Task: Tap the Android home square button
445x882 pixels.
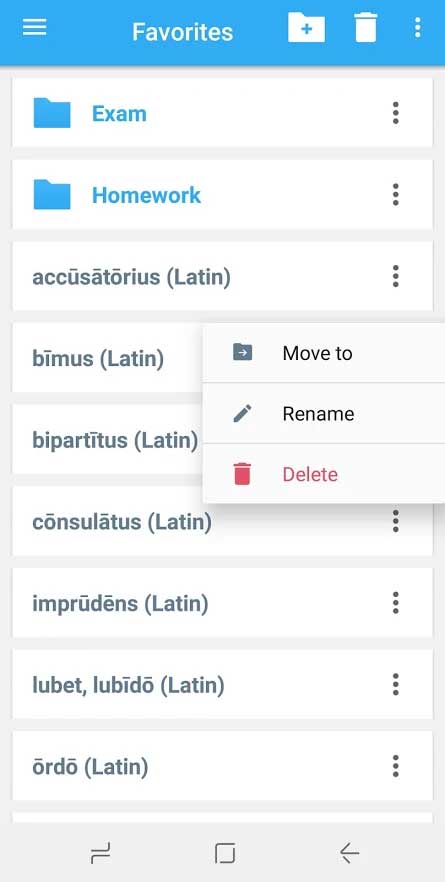Action: pos(224,853)
